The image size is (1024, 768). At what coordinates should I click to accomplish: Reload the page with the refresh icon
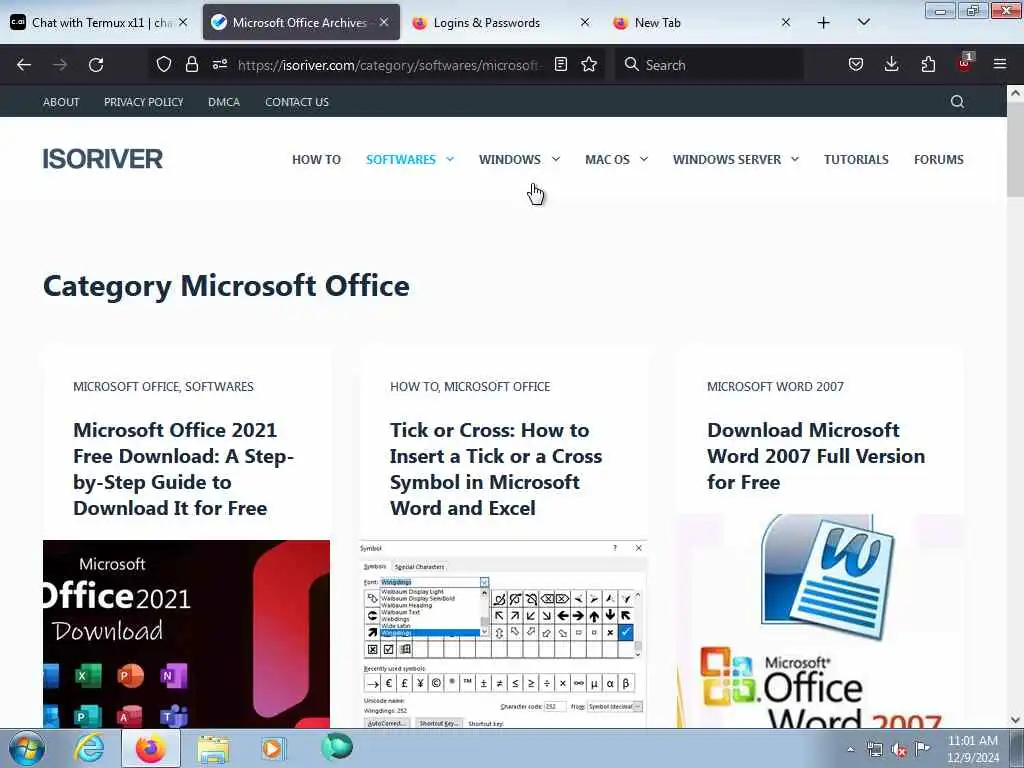96,65
